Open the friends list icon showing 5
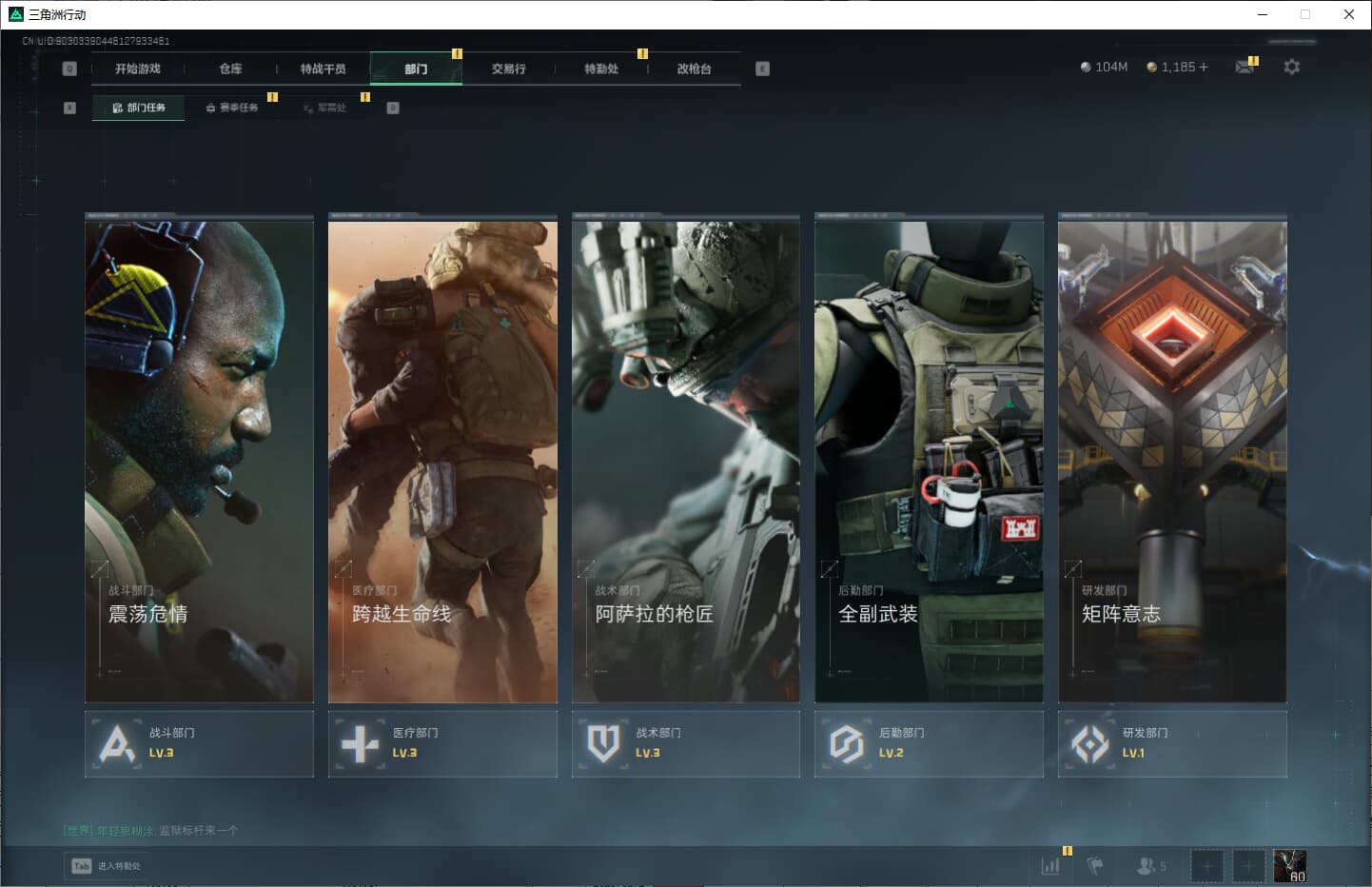 [x=1150, y=866]
